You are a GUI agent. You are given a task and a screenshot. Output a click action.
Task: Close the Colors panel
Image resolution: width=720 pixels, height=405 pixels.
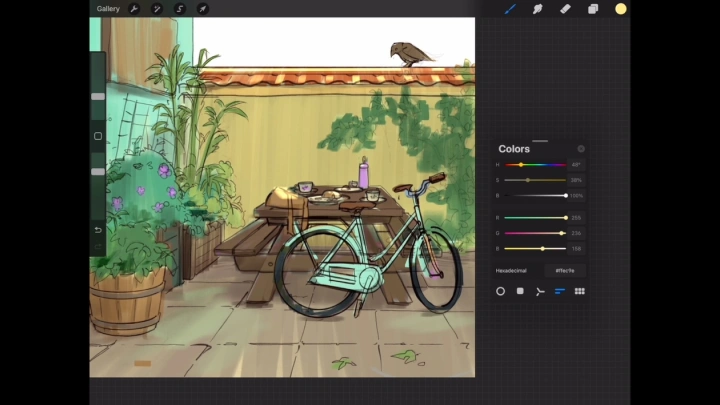pyautogui.click(x=581, y=149)
